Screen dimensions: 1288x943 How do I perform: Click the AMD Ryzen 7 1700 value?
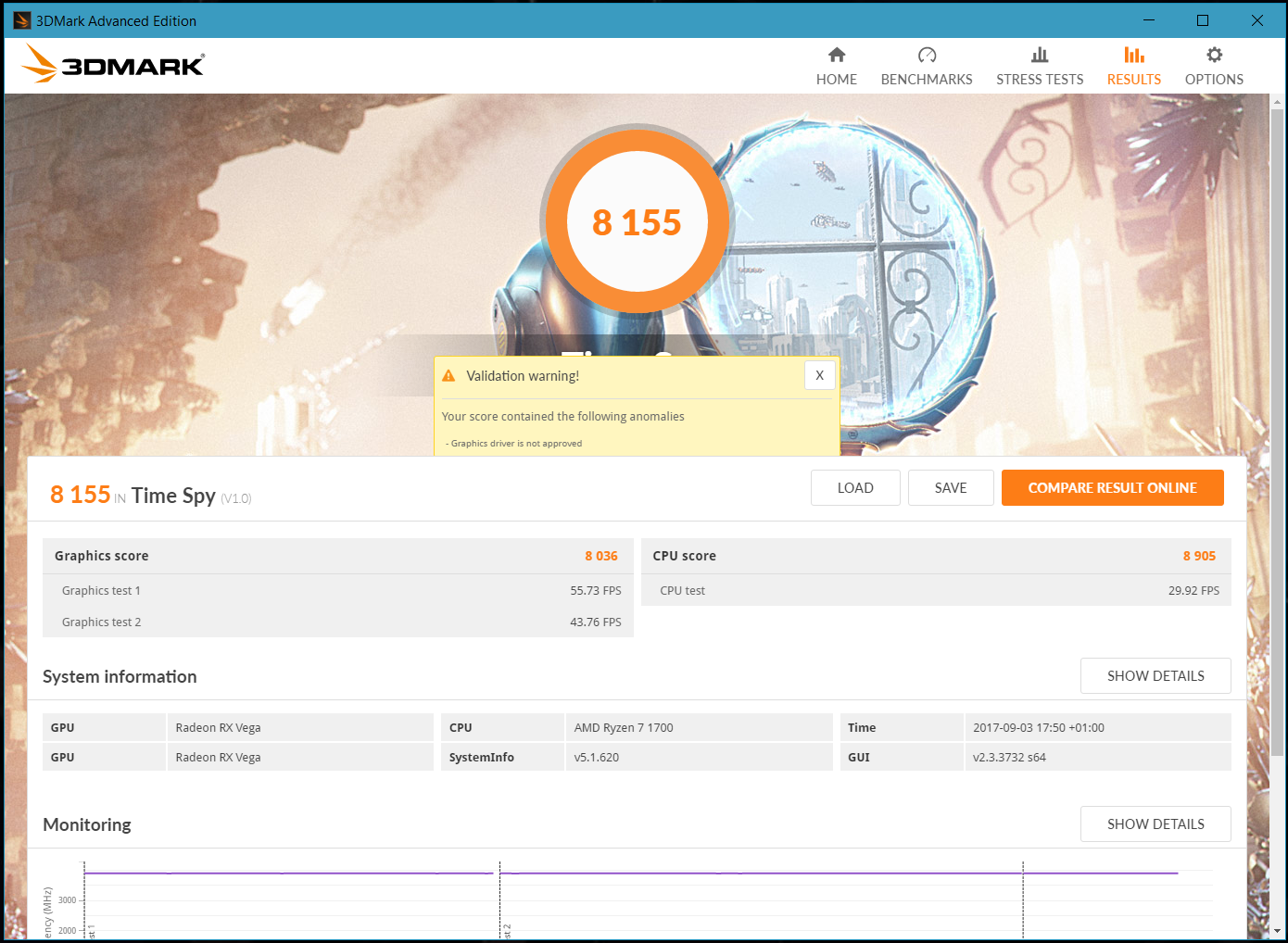624,727
